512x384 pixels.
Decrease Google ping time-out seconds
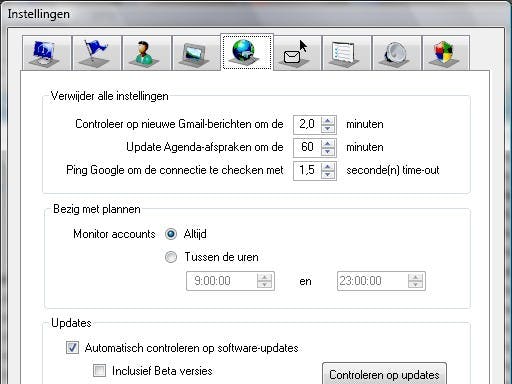click(x=328, y=174)
